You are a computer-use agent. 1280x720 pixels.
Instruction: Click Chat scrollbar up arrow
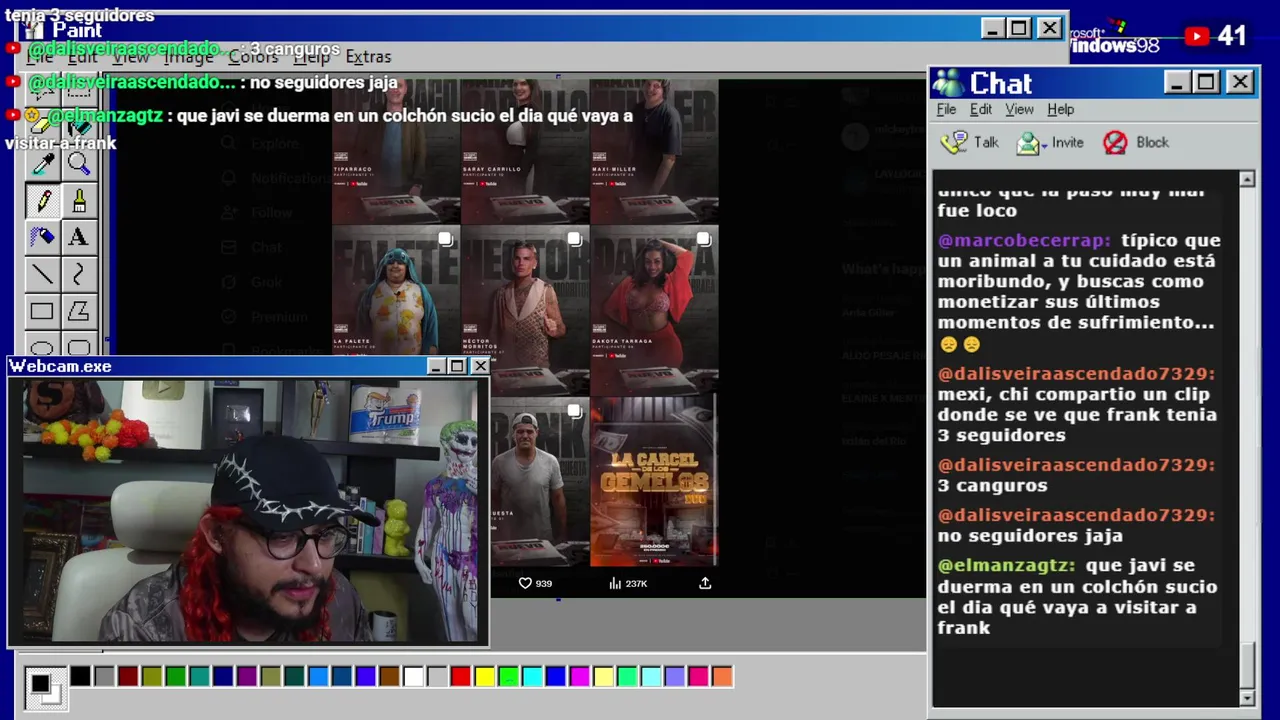(x=1247, y=179)
